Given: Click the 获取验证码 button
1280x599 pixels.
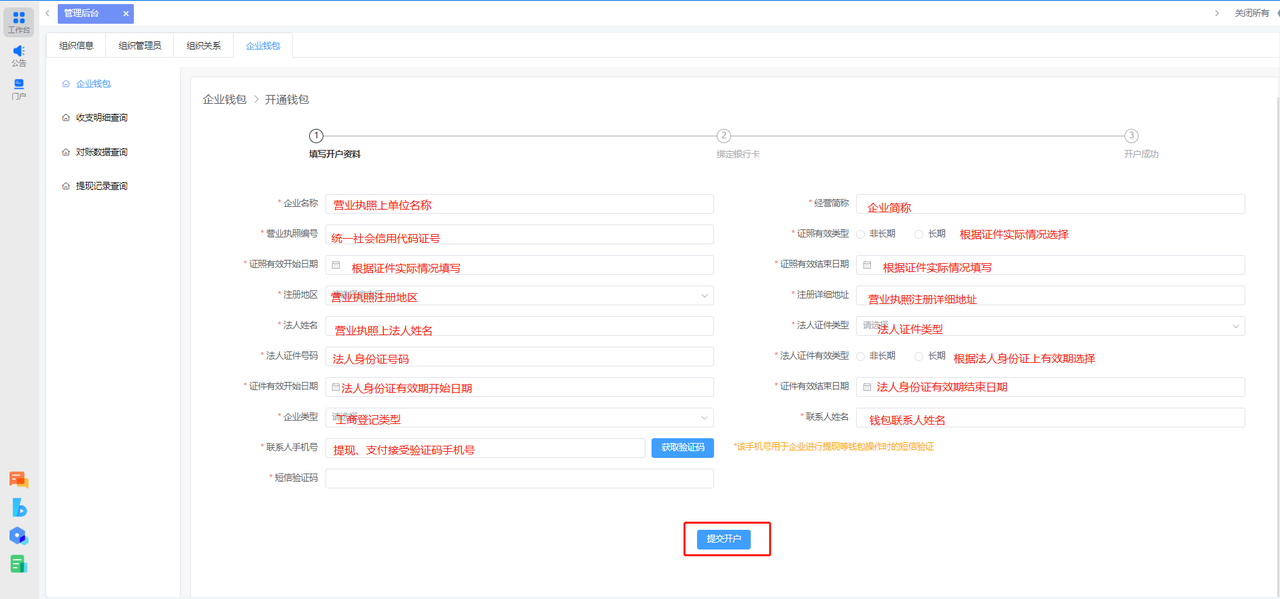Looking at the screenshot, I should tap(683, 448).
